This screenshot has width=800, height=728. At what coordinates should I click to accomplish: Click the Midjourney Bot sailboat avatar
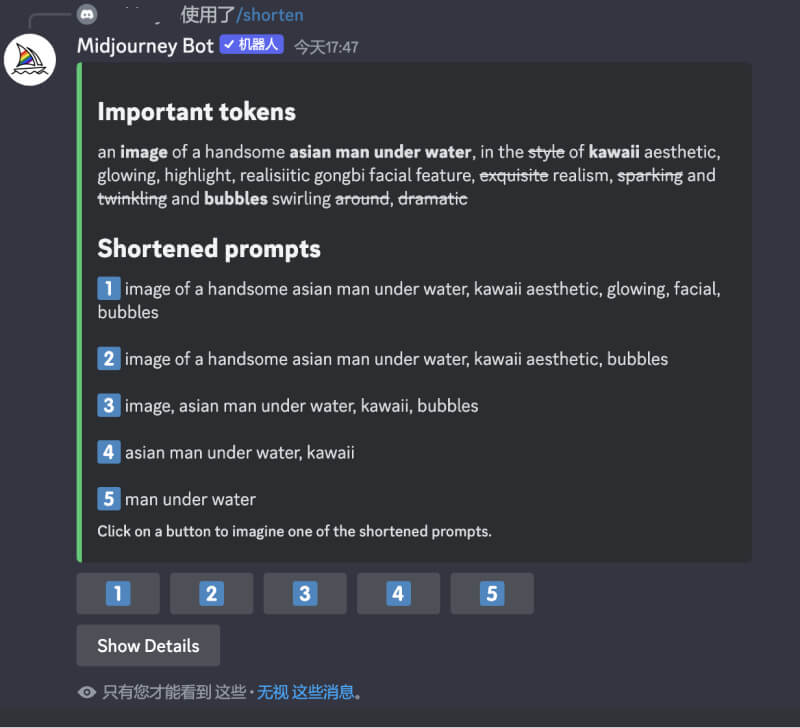(x=29, y=60)
